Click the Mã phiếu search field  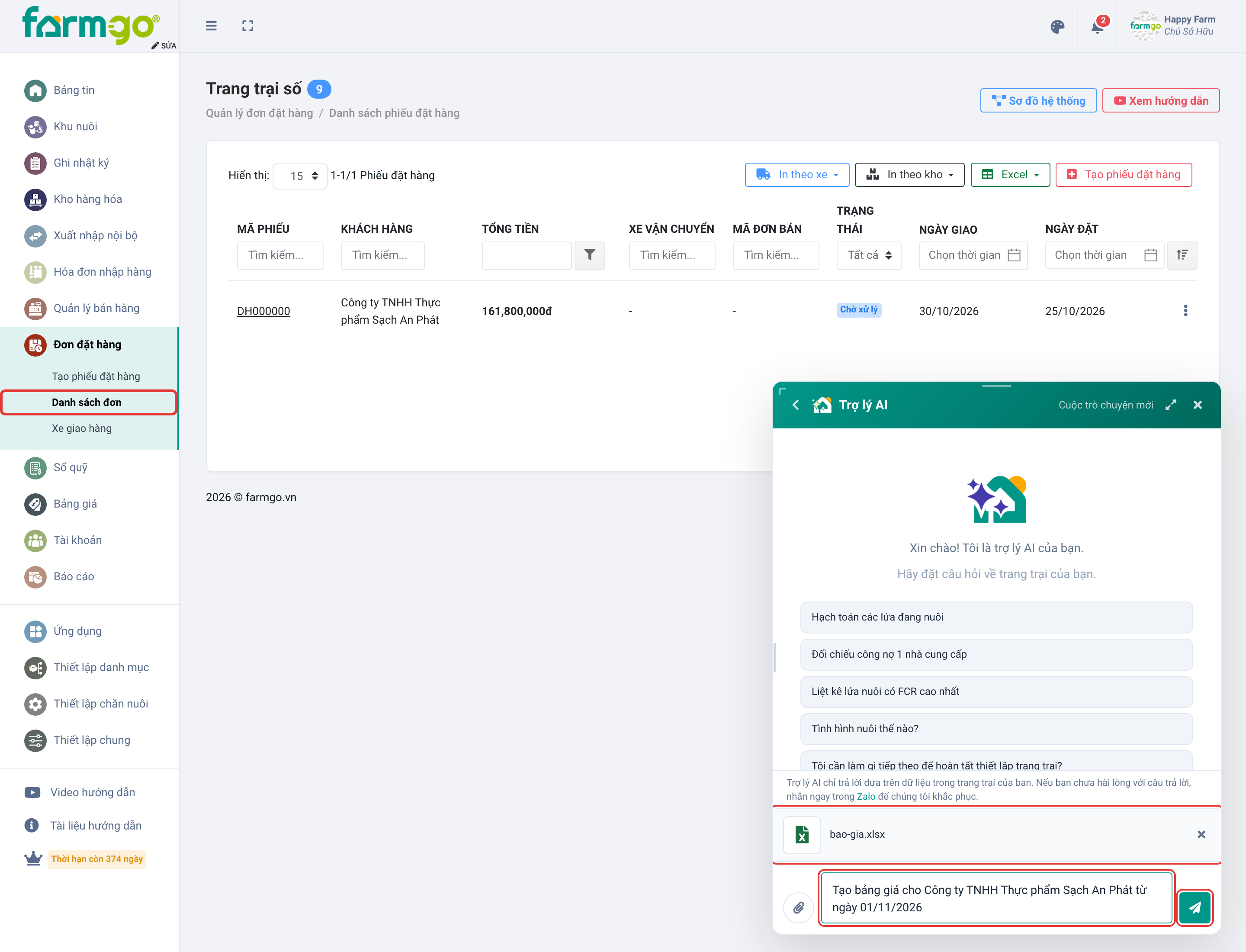click(x=280, y=255)
